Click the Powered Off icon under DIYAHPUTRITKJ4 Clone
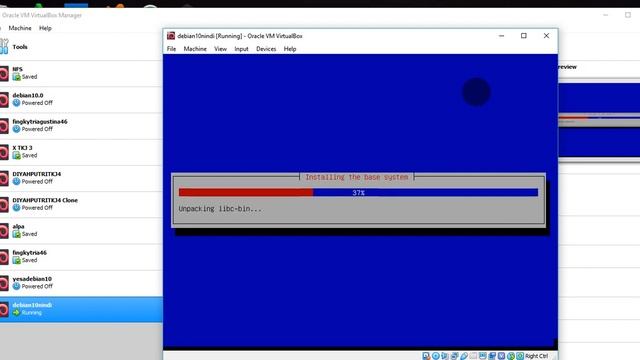 pos(16,208)
